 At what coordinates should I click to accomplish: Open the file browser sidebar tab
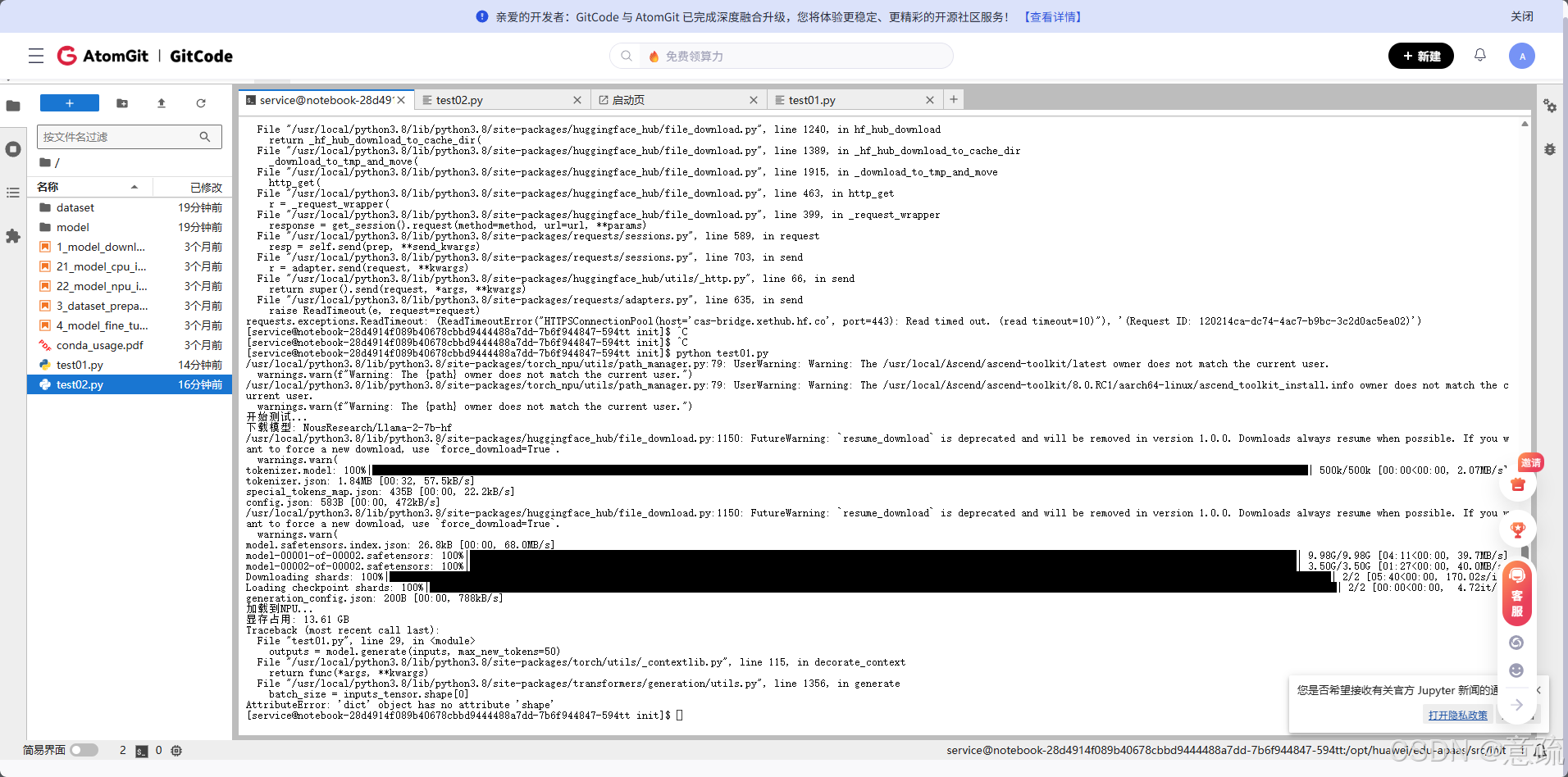coord(13,106)
